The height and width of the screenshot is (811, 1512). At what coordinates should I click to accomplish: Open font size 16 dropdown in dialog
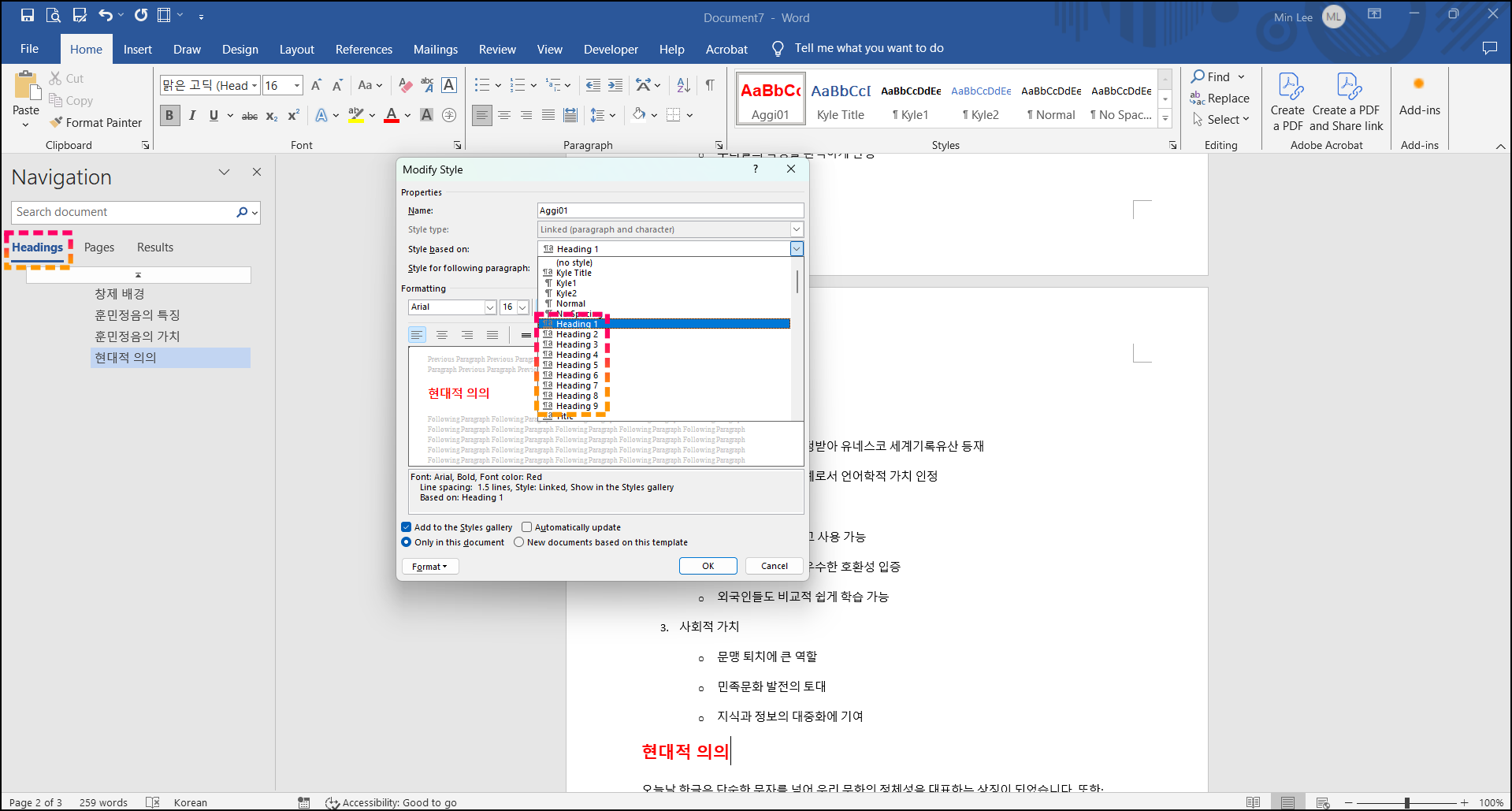click(522, 307)
